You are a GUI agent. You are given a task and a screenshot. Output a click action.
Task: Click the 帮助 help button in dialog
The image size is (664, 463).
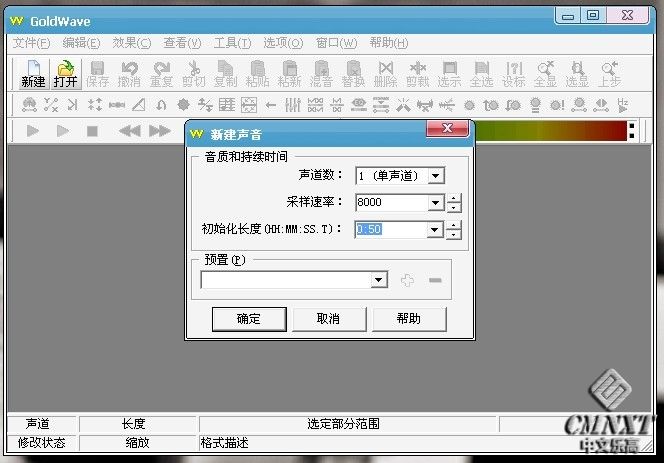409,319
